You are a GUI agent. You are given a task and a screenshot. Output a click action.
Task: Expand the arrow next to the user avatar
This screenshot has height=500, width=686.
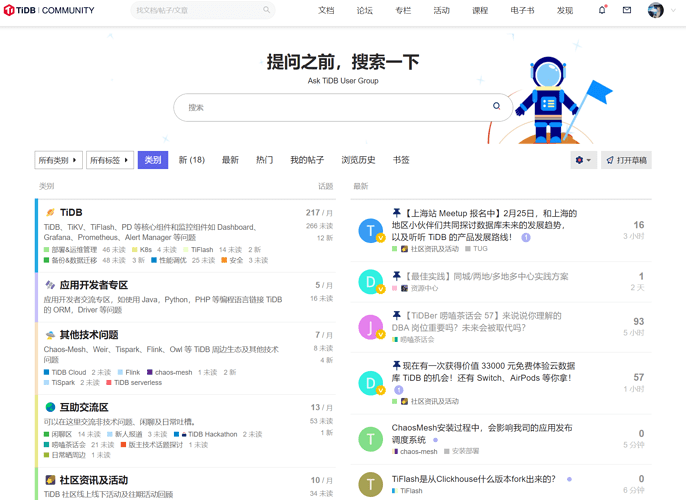(673, 10)
